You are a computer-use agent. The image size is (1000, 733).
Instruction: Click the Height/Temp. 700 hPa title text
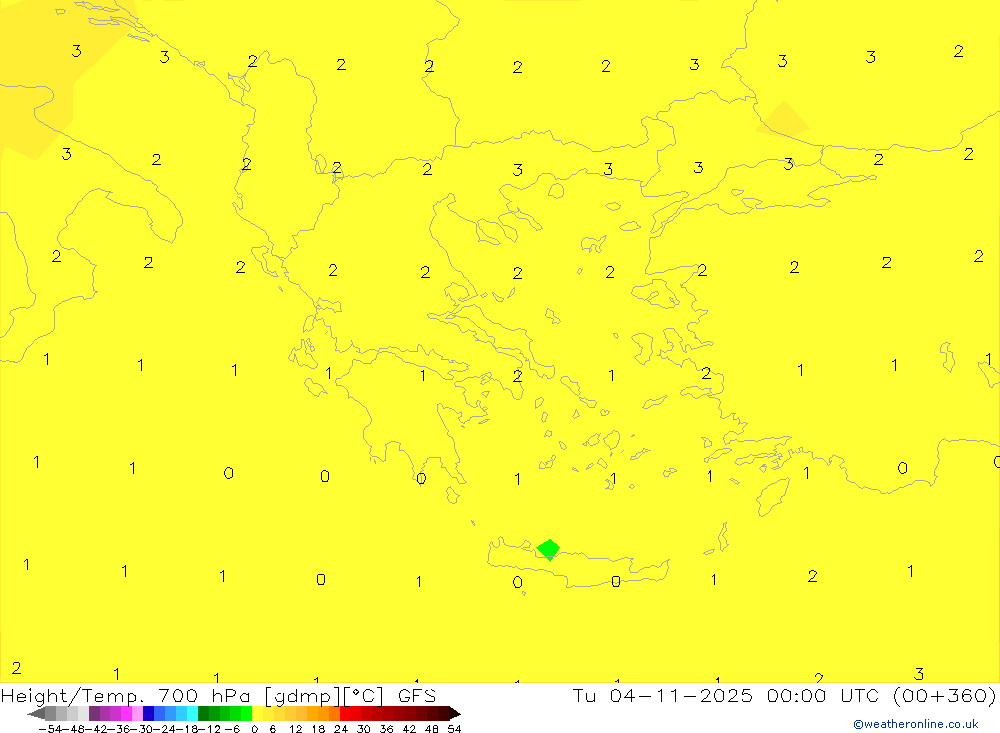(x=100, y=695)
